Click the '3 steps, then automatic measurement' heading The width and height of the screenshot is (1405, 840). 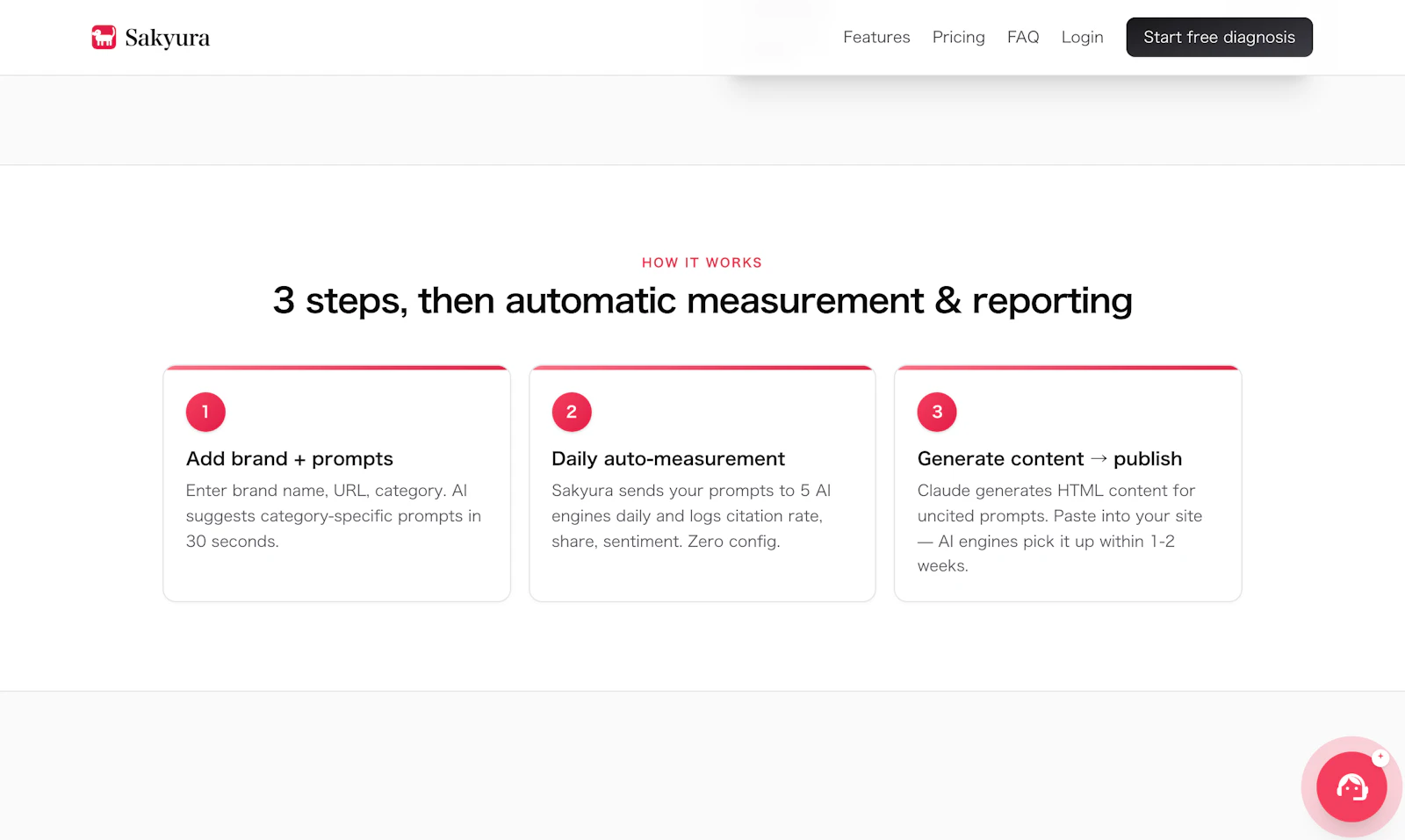[x=702, y=300]
